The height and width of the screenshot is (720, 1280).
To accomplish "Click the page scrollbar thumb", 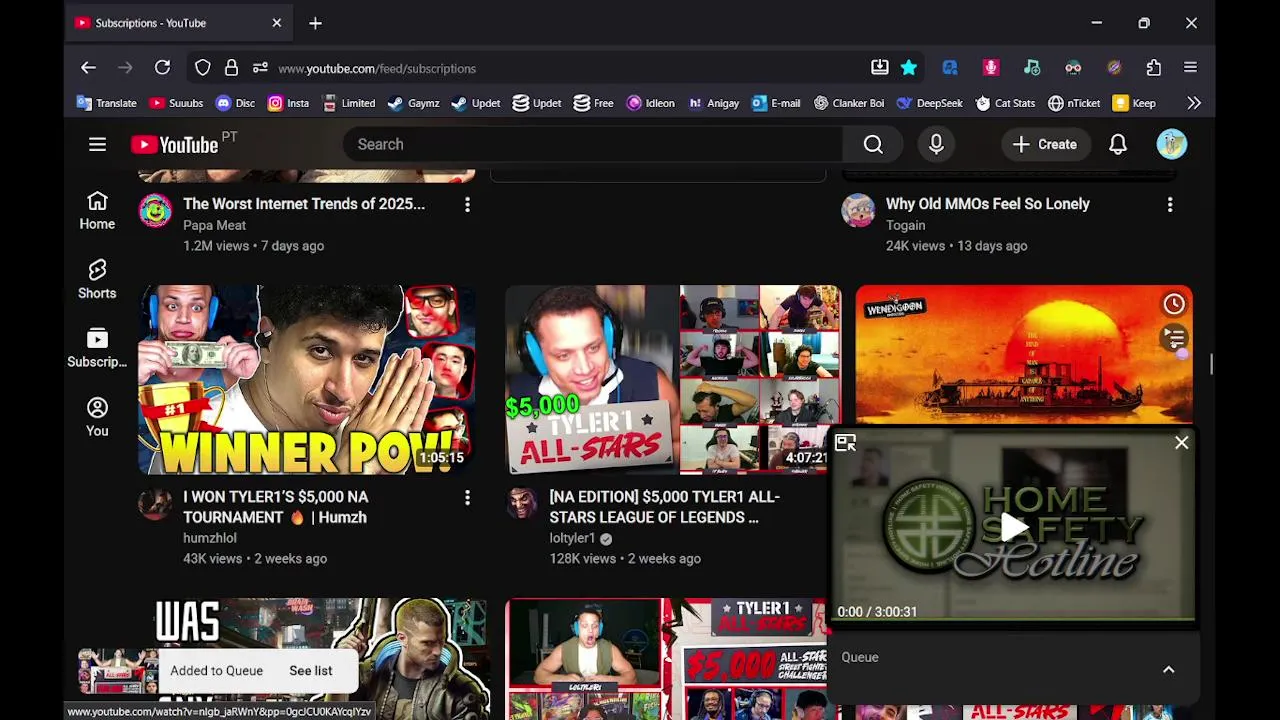I will click(x=1211, y=364).
